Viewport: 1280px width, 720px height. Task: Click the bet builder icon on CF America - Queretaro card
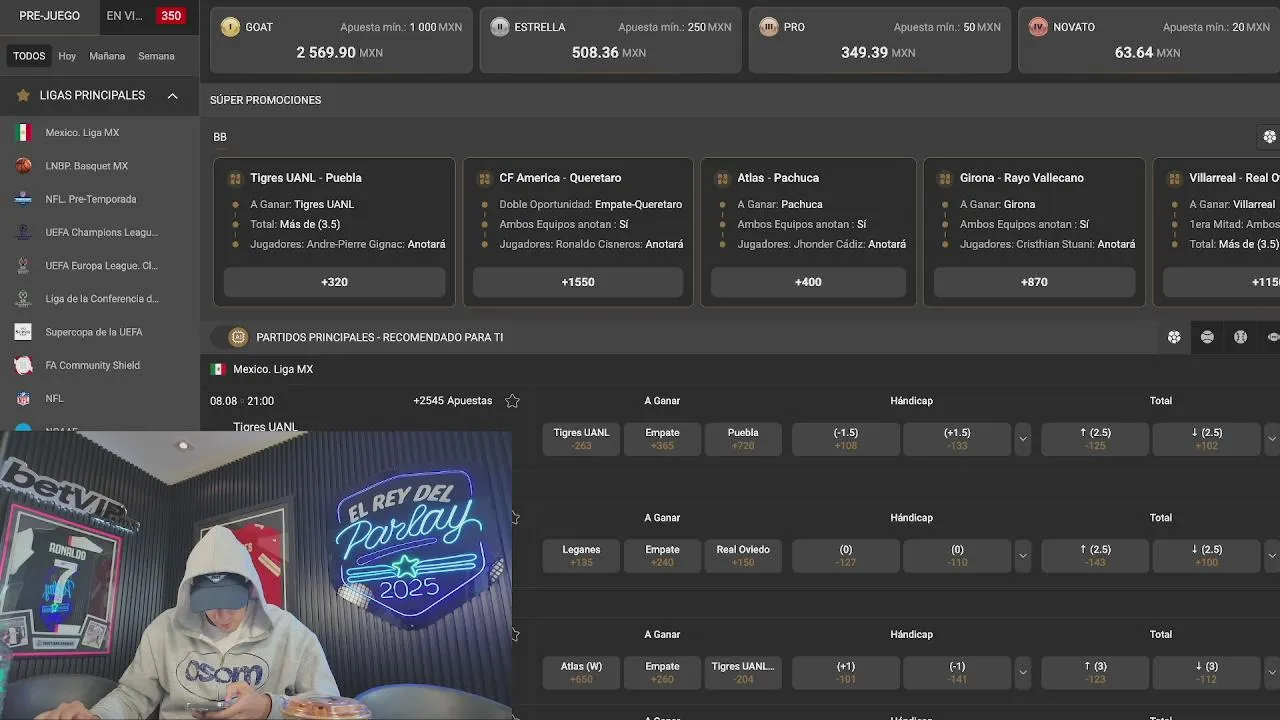484,178
